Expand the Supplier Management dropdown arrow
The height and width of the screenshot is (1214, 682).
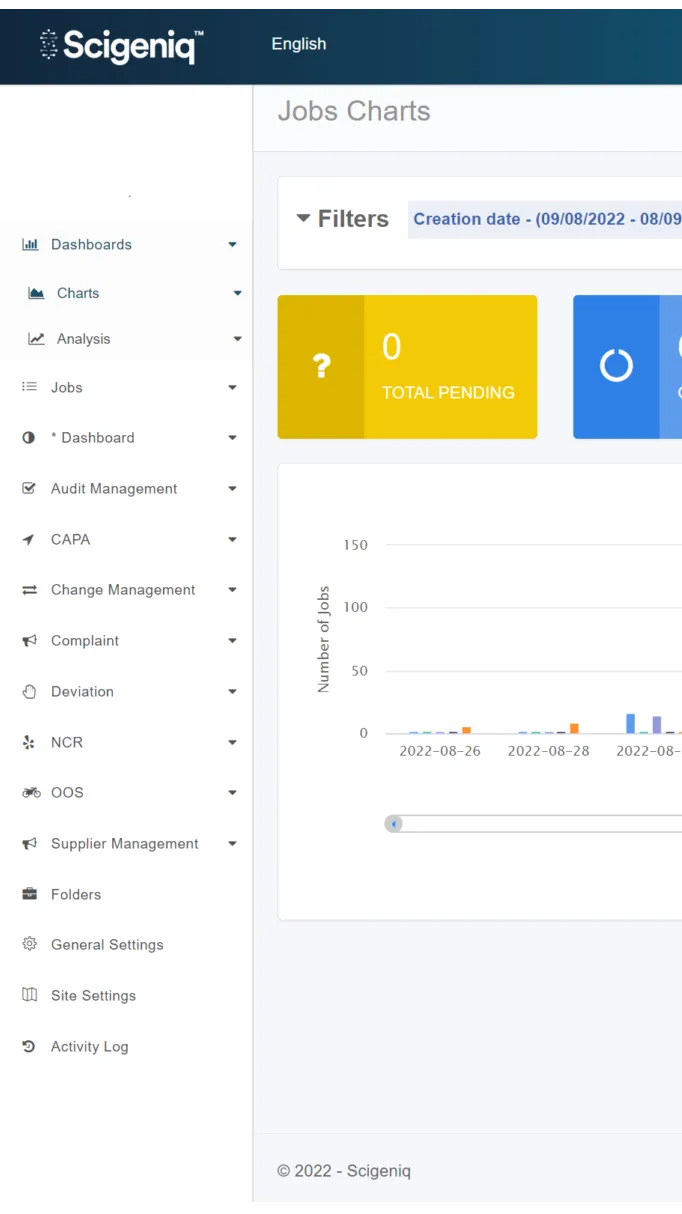pyautogui.click(x=232, y=844)
